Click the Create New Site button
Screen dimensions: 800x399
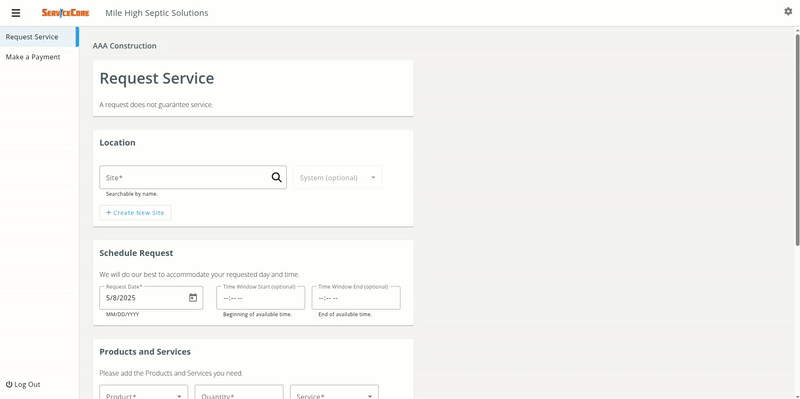pos(135,212)
